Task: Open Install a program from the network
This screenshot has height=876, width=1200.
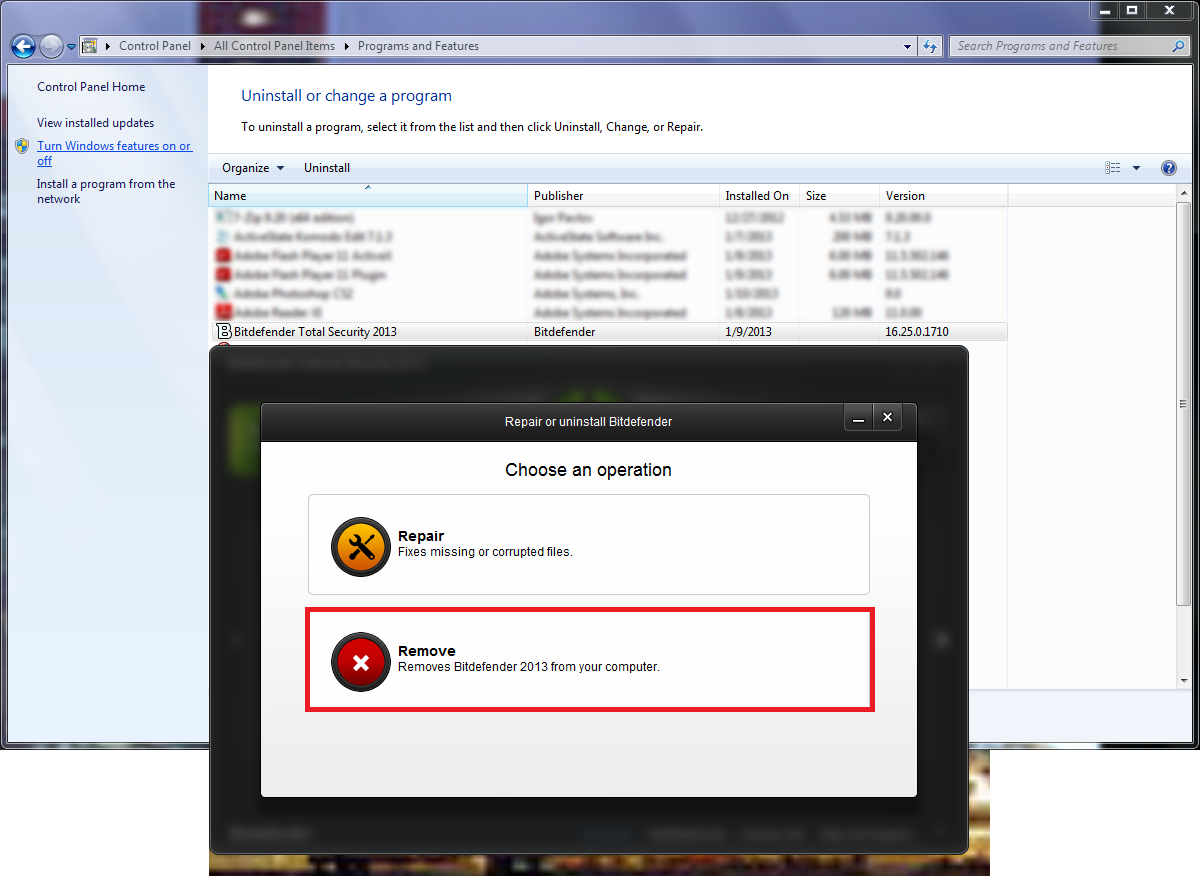Action: pos(106,191)
